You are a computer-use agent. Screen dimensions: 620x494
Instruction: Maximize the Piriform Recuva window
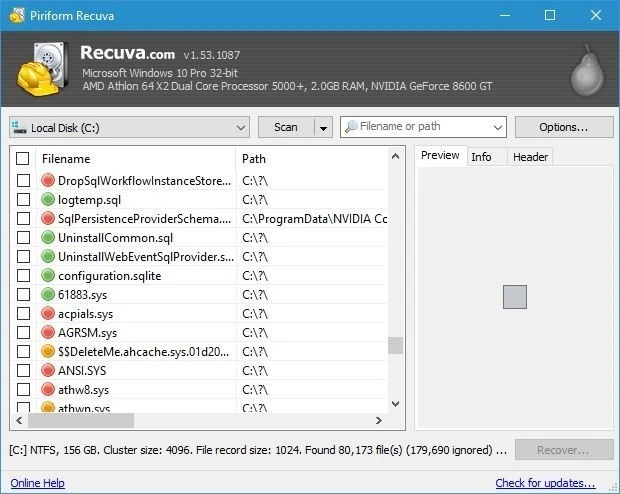pos(550,15)
